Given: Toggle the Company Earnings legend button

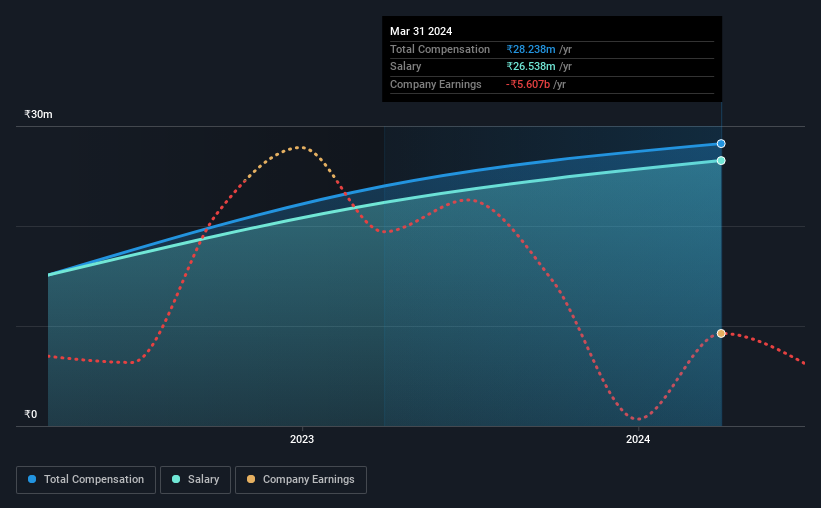Looking at the screenshot, I should [301, 480].
